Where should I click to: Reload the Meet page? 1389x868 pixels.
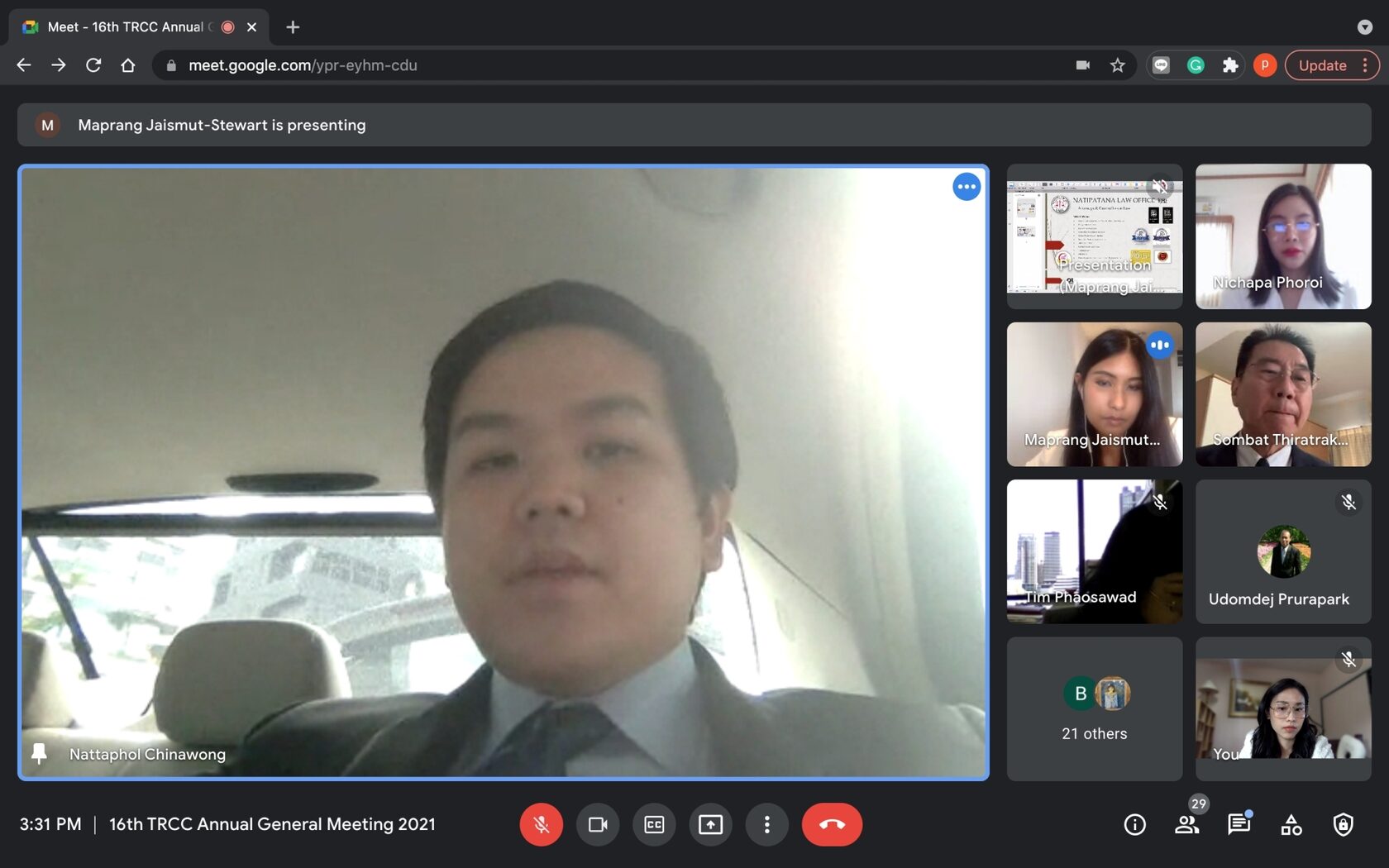(93, 65)
